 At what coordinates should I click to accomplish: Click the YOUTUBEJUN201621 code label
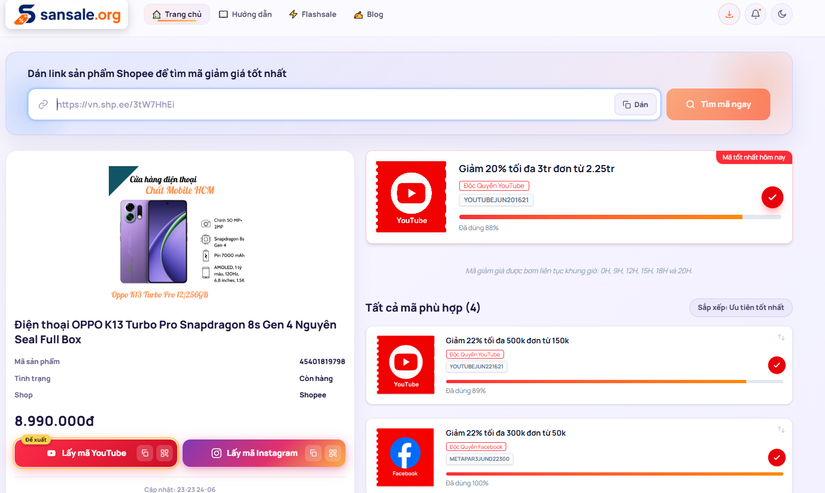(x=496, y=200)
